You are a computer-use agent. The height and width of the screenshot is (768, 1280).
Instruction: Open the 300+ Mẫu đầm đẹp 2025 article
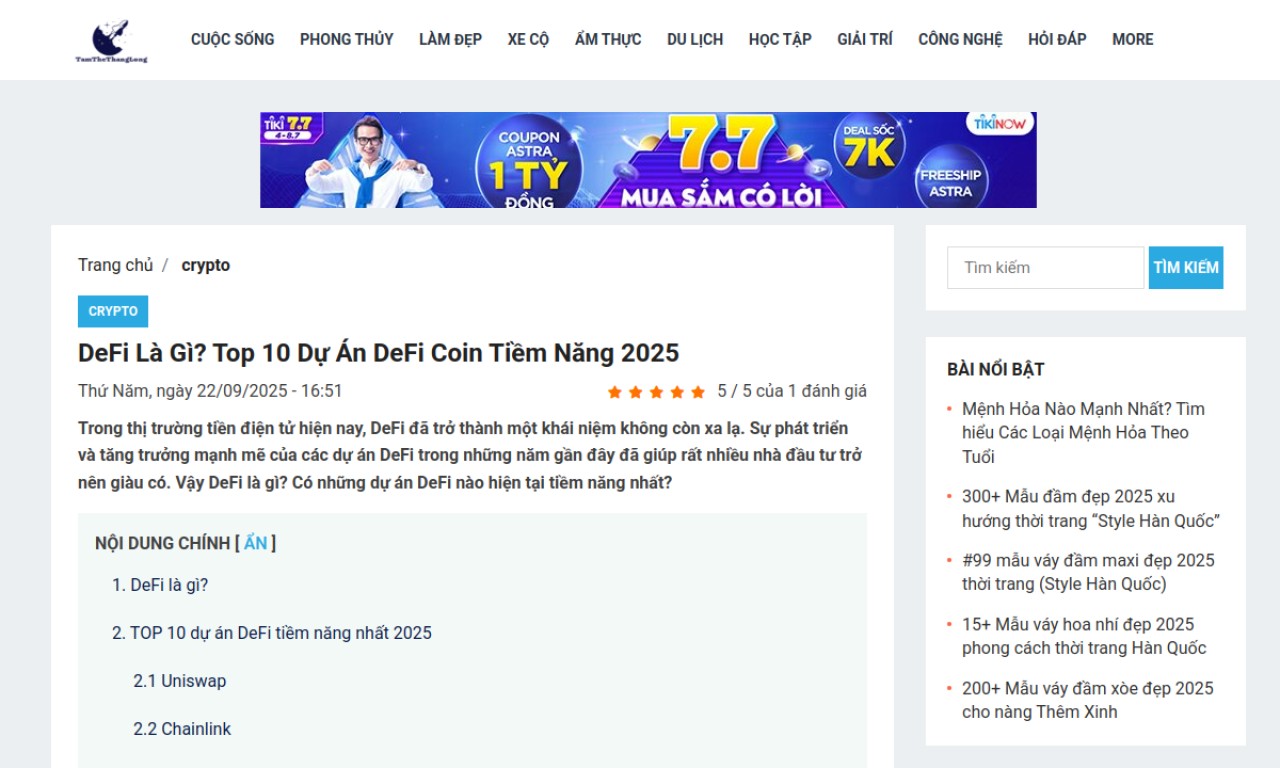(x=1091, y=509)
